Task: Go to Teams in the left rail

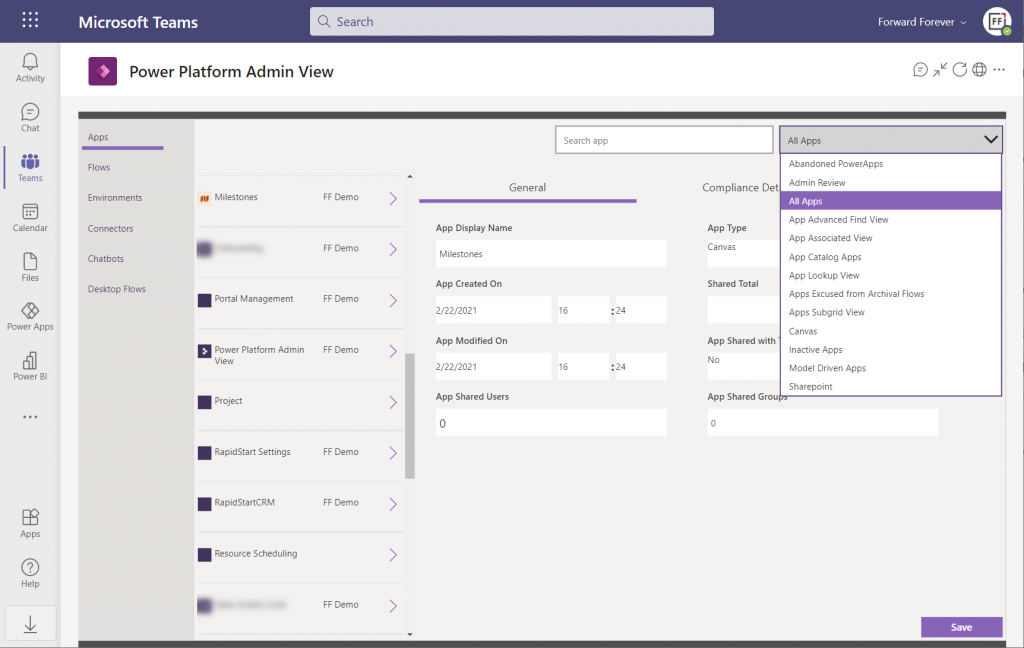Action: point(30,168)
